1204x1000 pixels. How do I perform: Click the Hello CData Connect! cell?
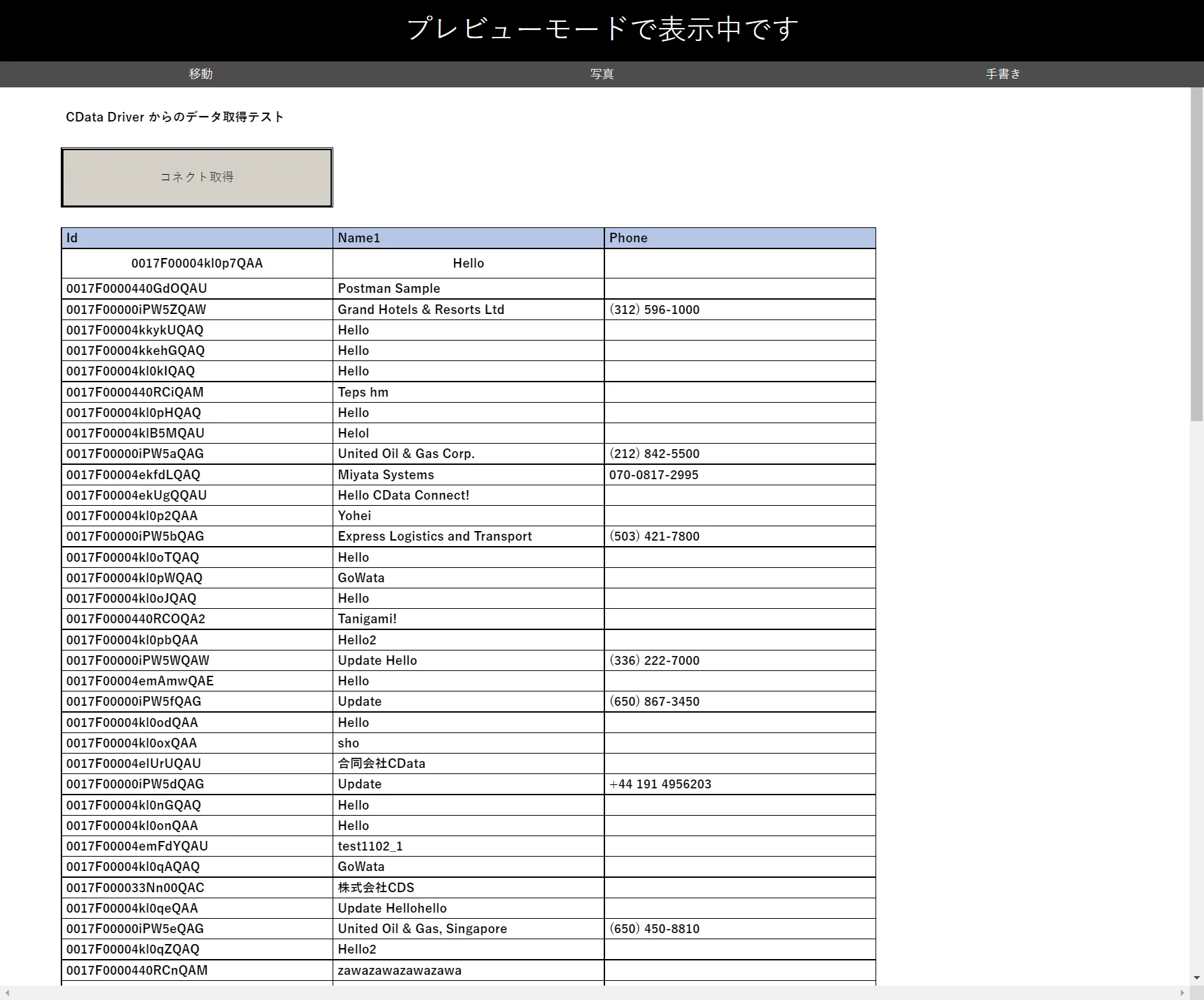(404, 495)
